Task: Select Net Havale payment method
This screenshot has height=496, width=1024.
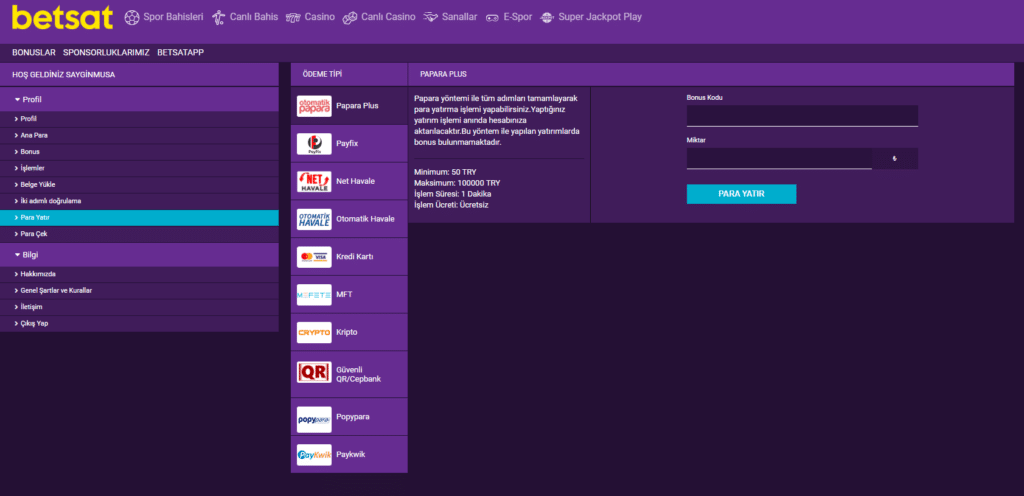Action: click(x=349, y=181)
